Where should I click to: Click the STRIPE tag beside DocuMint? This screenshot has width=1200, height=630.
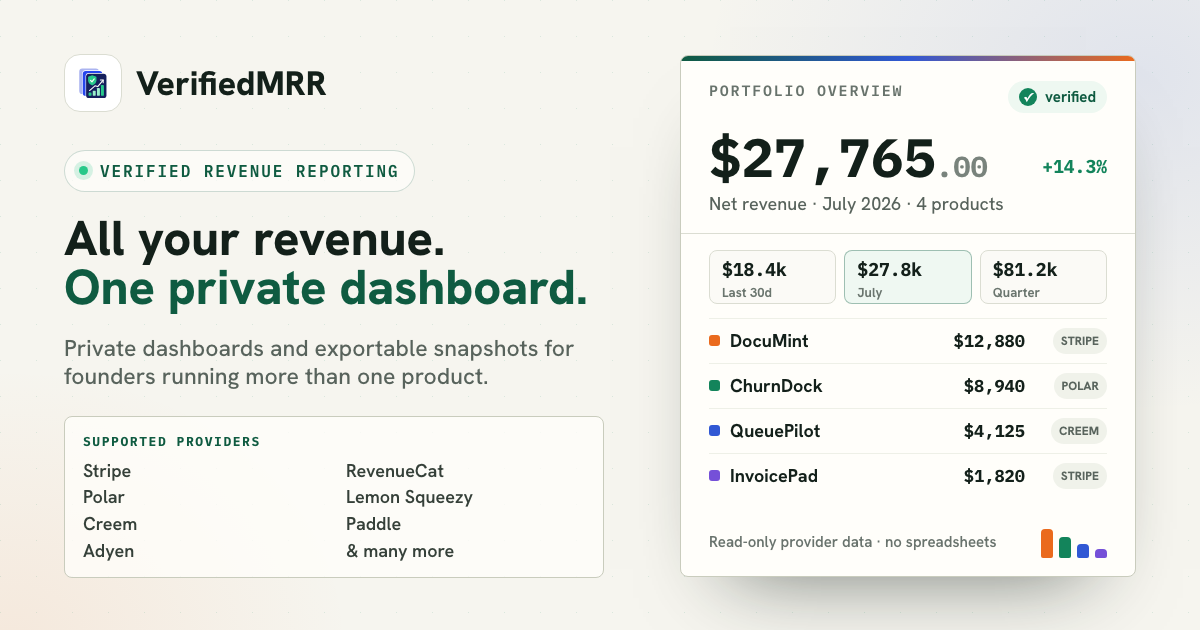[1079, 341]
